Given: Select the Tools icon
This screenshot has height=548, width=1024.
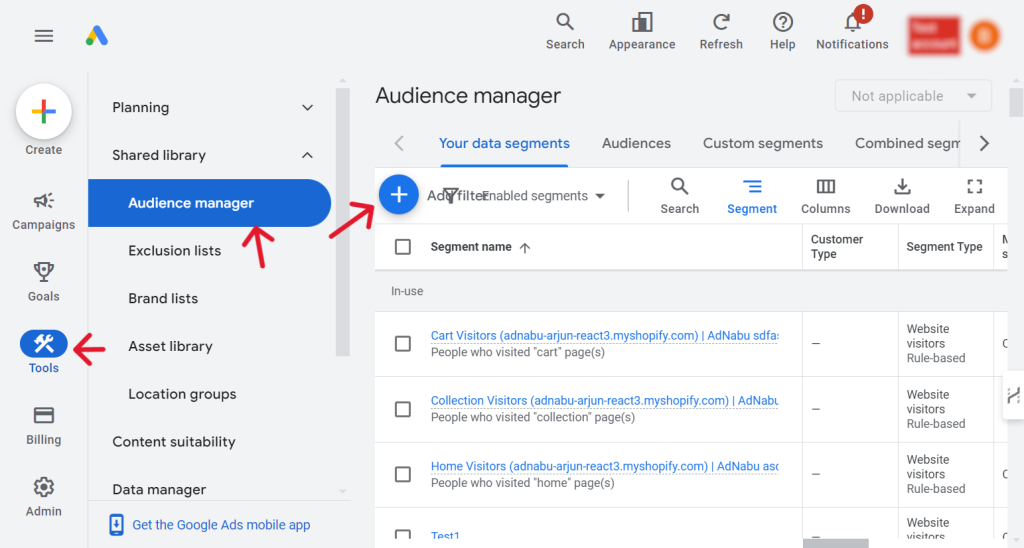Looking at the screenshot, I should coord(44,344).
